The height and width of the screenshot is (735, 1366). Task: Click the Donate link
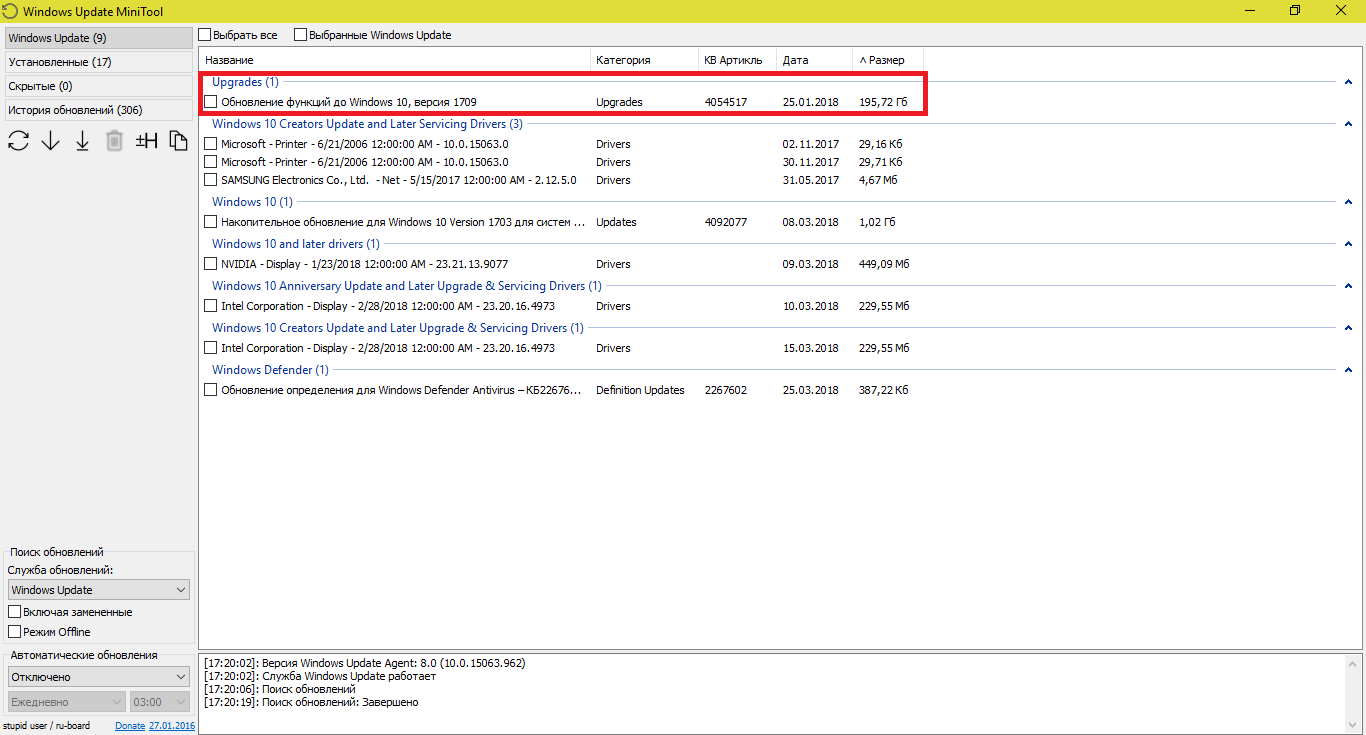click(130, 726)
